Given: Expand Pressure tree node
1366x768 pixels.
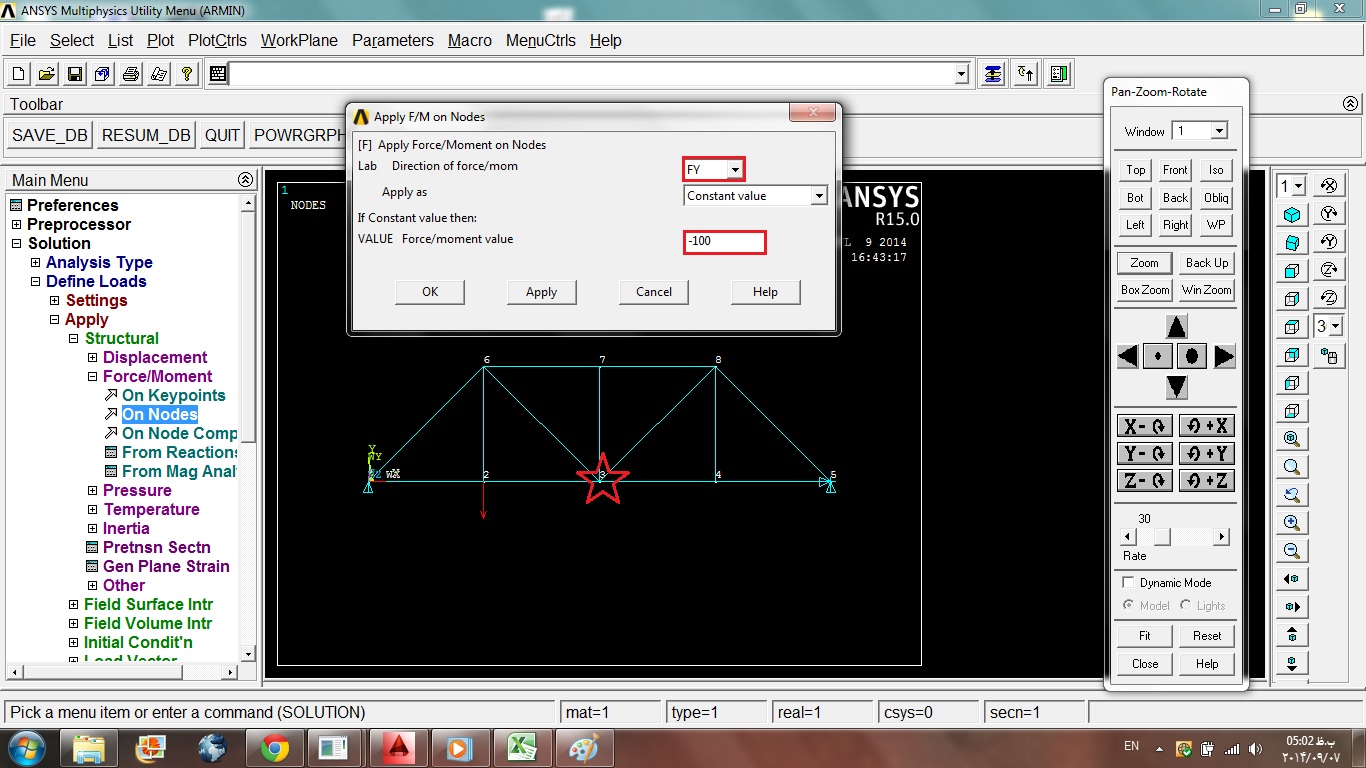Looking at the screenshot, I should tap(92, 490).
